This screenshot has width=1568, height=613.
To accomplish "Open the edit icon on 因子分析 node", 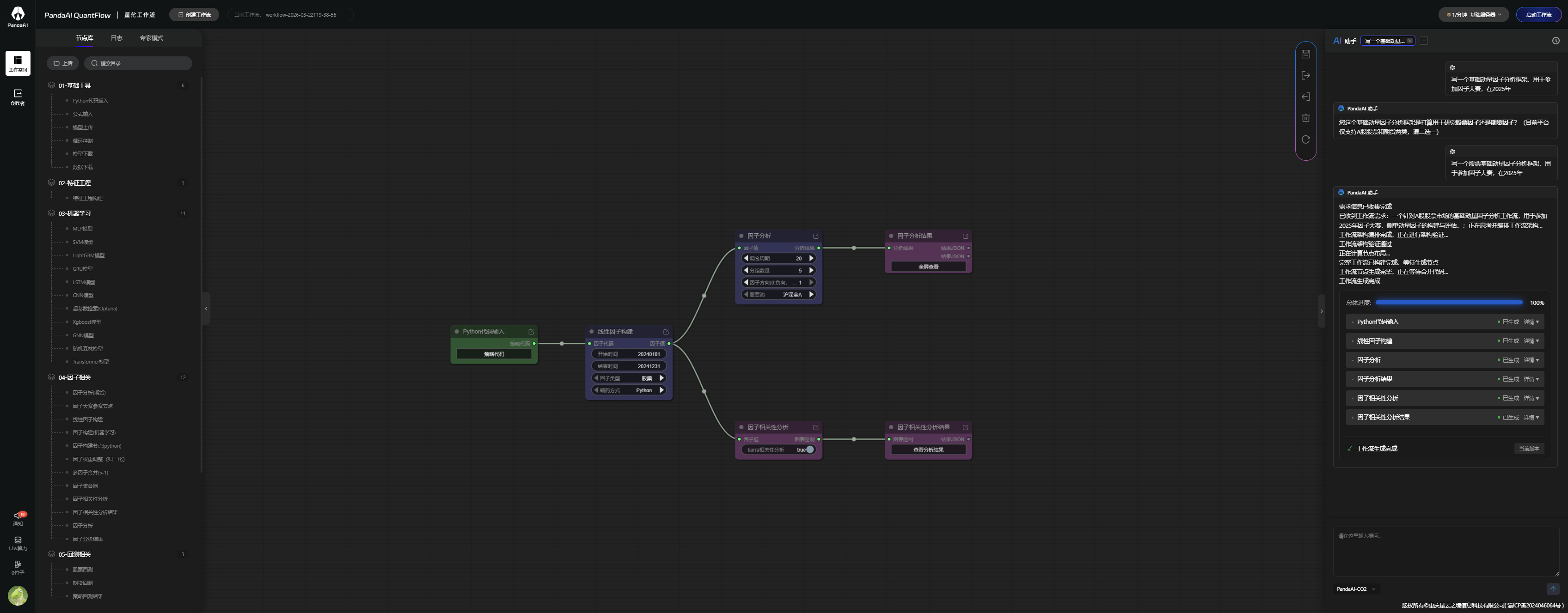I will click(x=815, y=236).
